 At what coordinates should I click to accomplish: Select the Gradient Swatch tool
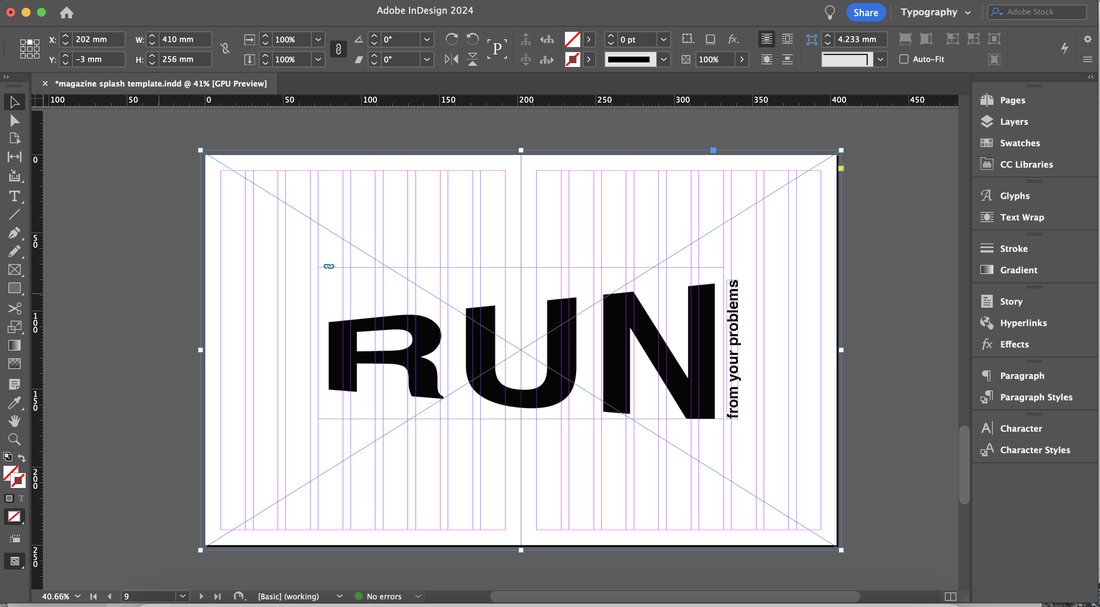tap(14, 345)
